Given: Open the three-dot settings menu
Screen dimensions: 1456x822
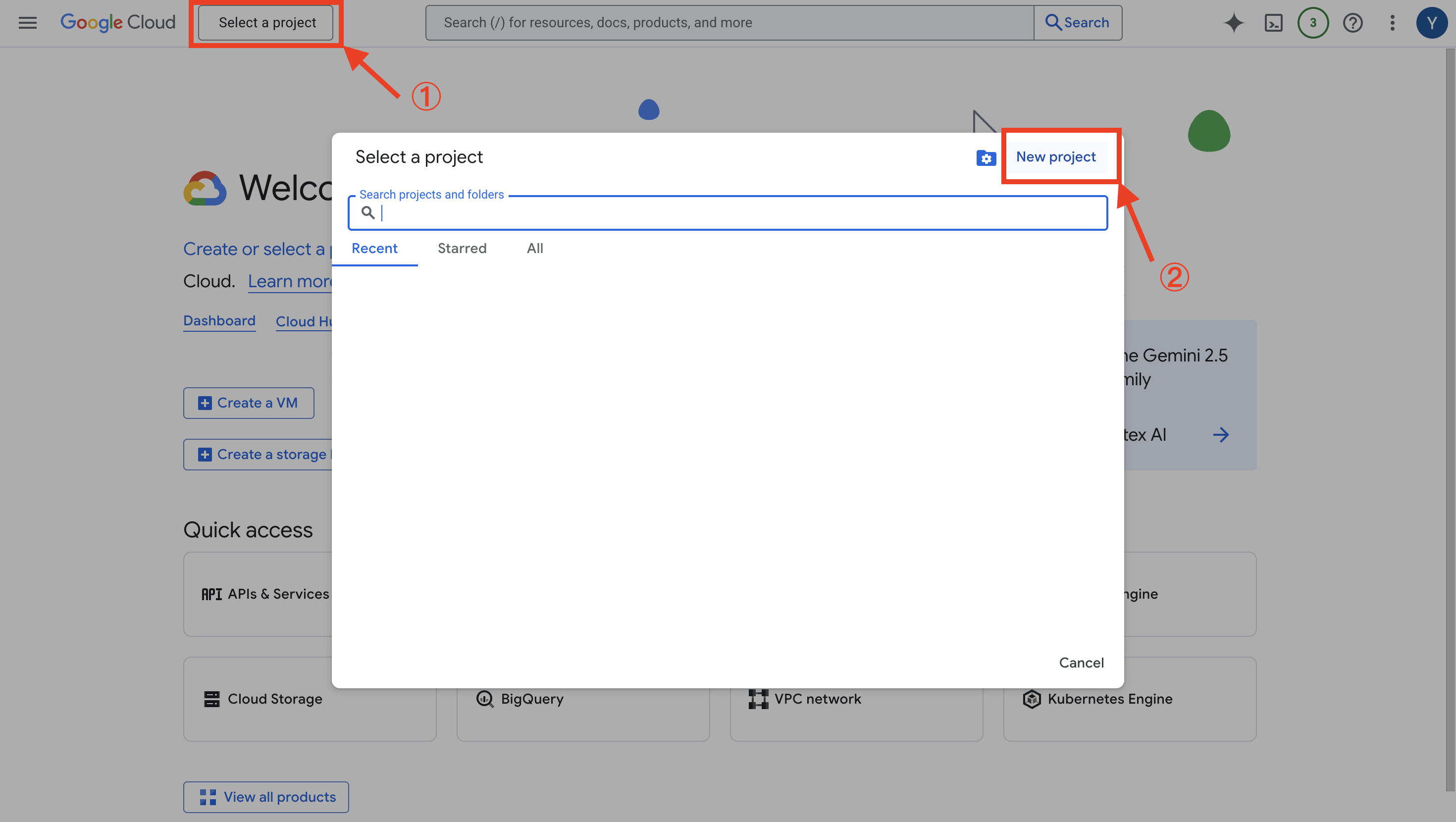Looking at the screenshot, I should pyautogui.click(x=1392, y=23).
